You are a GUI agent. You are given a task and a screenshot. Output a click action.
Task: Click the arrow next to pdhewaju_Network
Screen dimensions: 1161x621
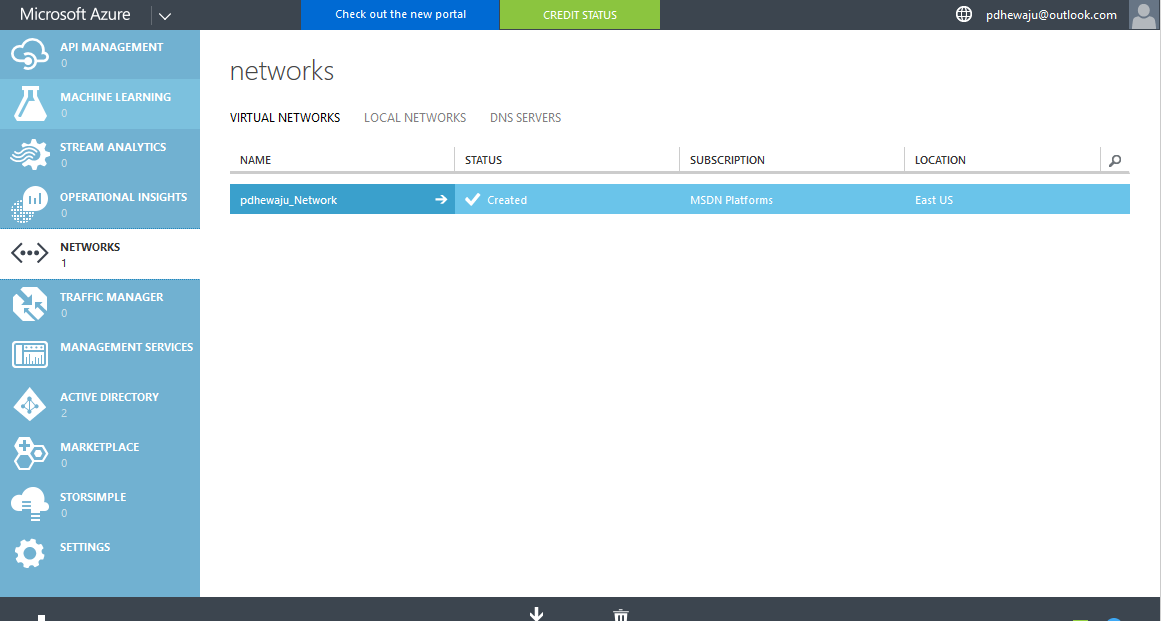click(441, 200)
